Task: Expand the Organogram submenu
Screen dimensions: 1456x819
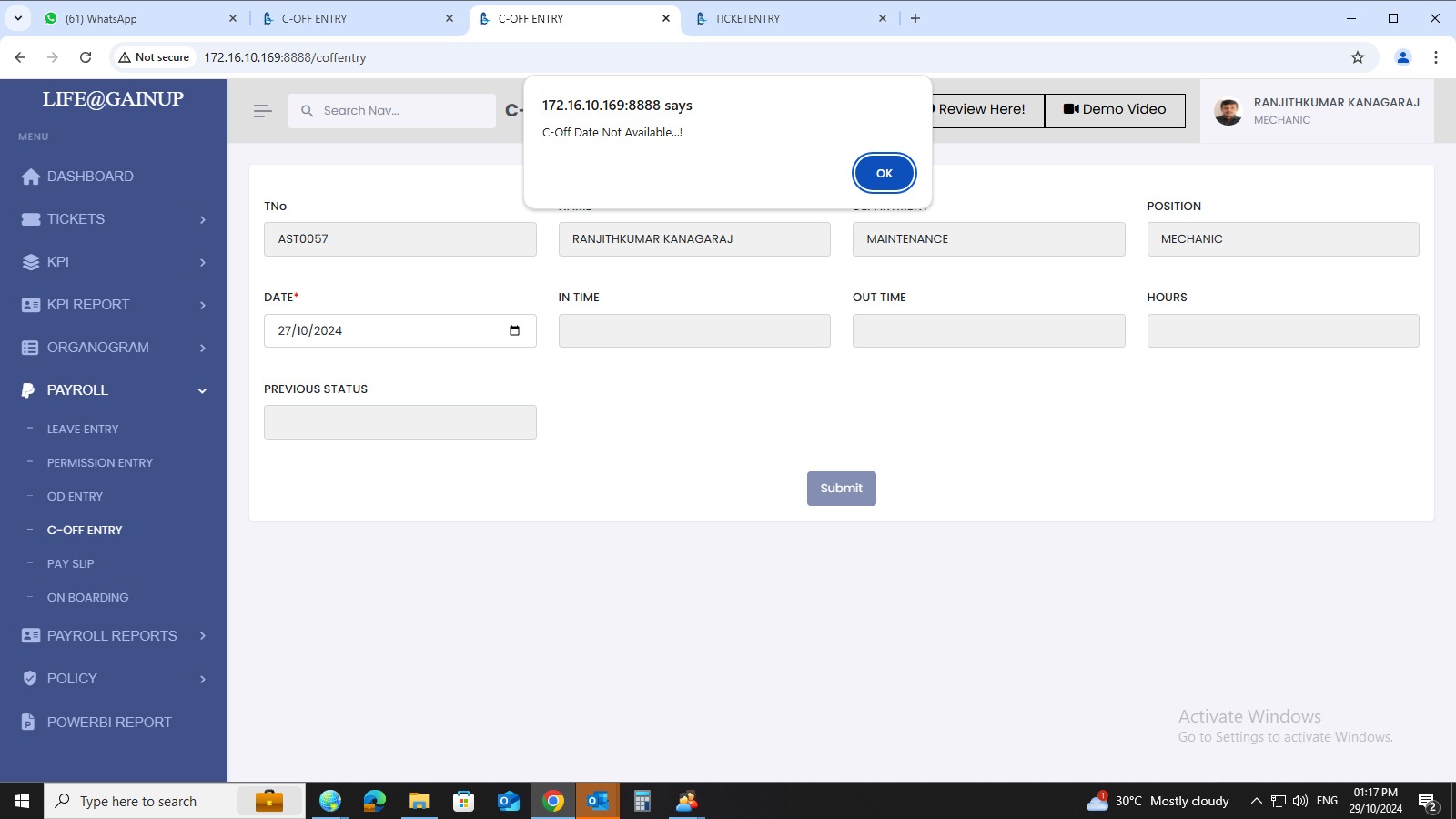Action: click(x=202, y=348)
